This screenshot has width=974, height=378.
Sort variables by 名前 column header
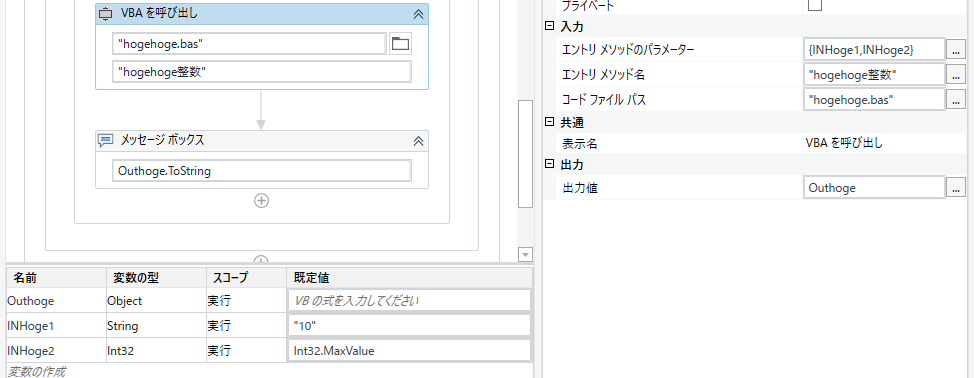tap(56, 277)
